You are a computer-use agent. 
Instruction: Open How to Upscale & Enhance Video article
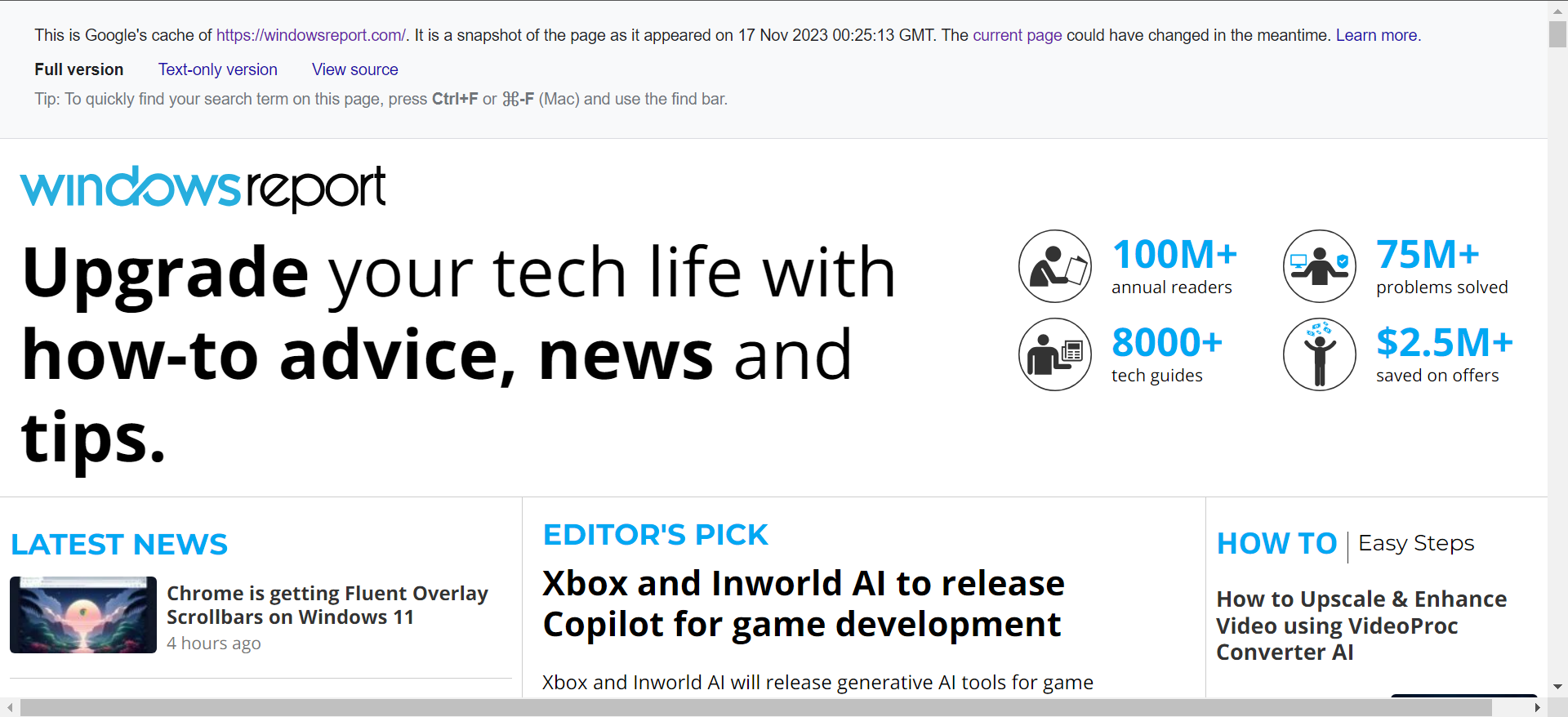[1361, 626]
